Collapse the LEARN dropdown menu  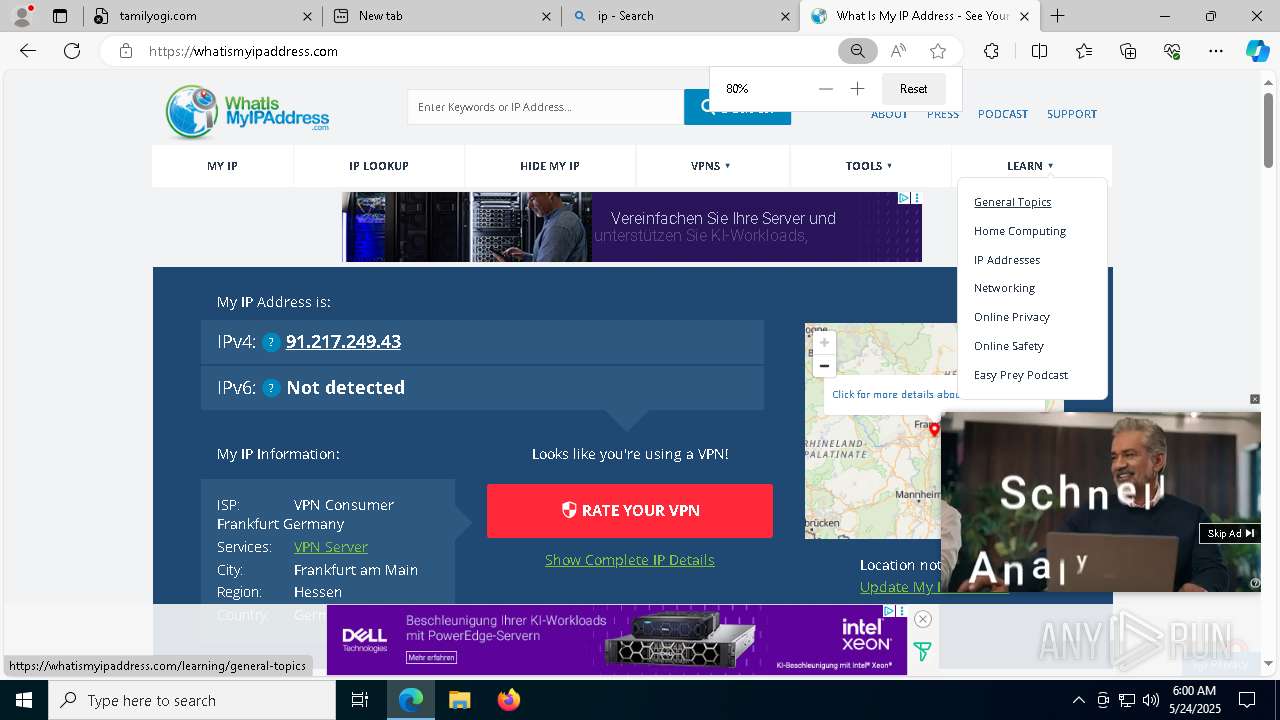1030,166
